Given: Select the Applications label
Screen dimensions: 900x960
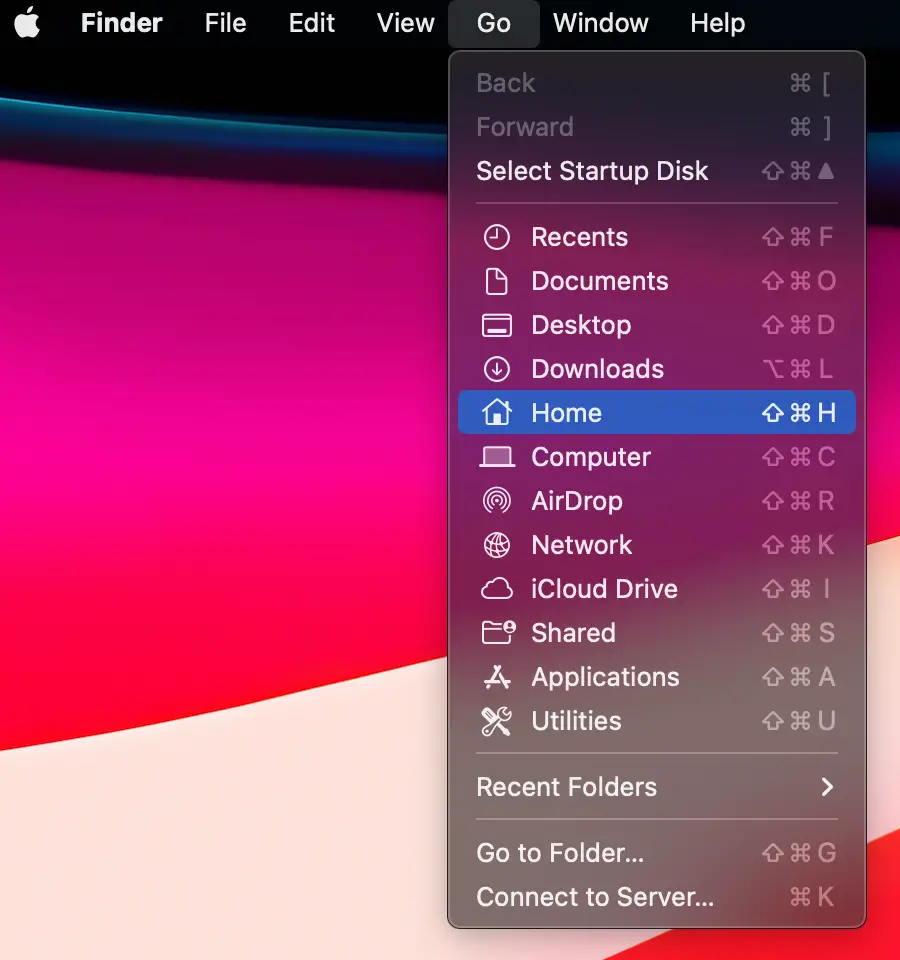Looking at the screenshot, I should (605, 677).
